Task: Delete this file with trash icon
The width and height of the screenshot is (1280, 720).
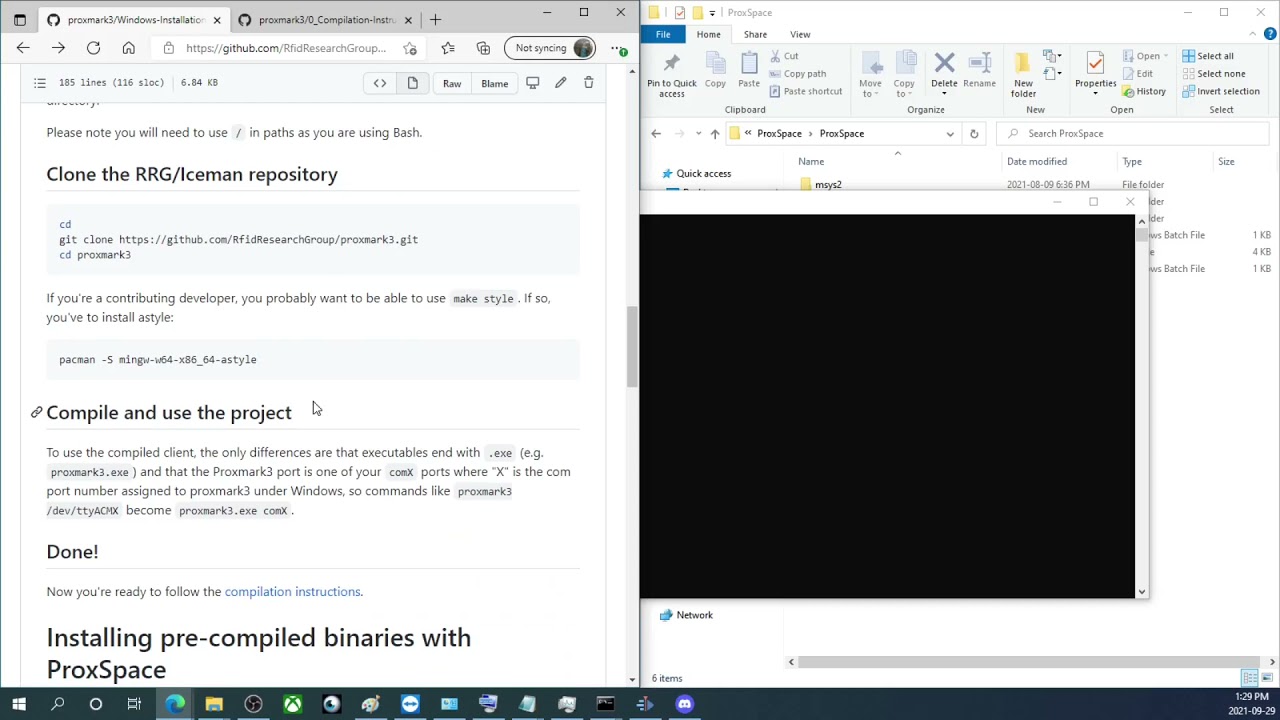Action: click(x=588, y=83)
